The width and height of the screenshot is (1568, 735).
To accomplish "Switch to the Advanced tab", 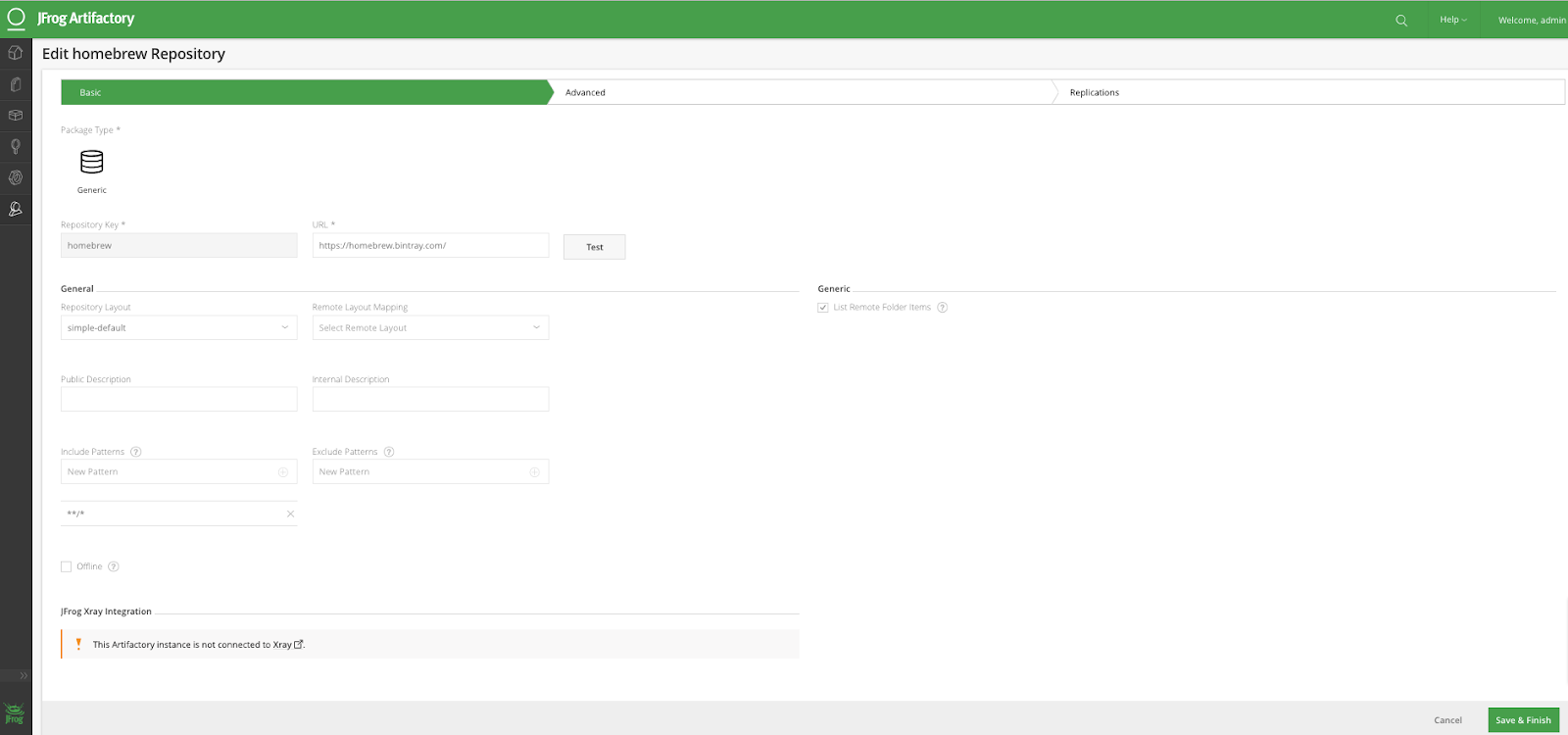I will click(586, 93).
